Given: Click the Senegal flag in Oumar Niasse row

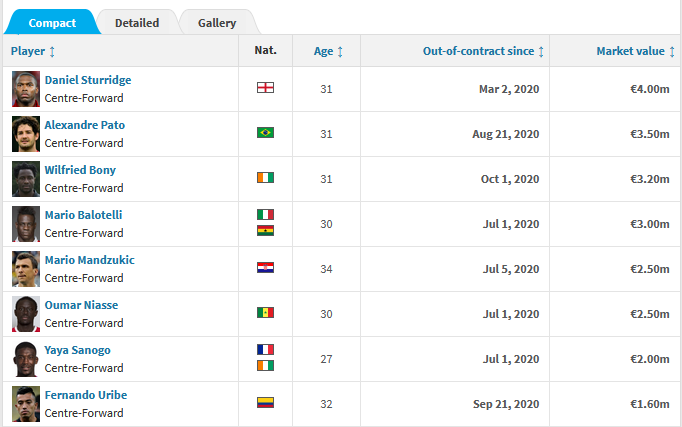Looking at the screenshot, I should (x=265, y=313).
